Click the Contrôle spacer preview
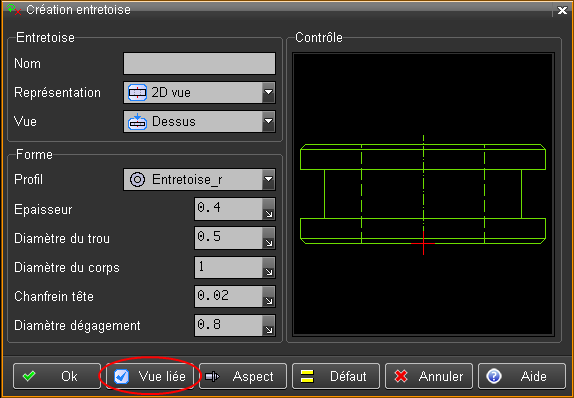Screen dimensions: 574x398 423,194
